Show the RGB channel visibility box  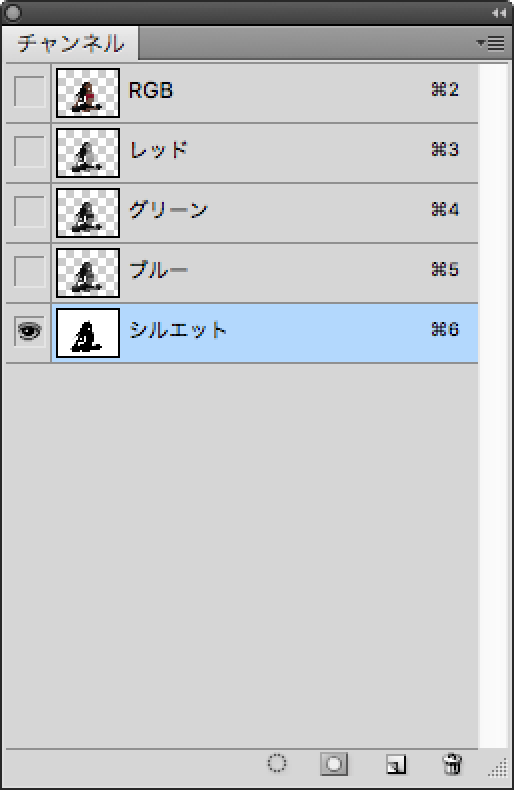coord(29,91)
